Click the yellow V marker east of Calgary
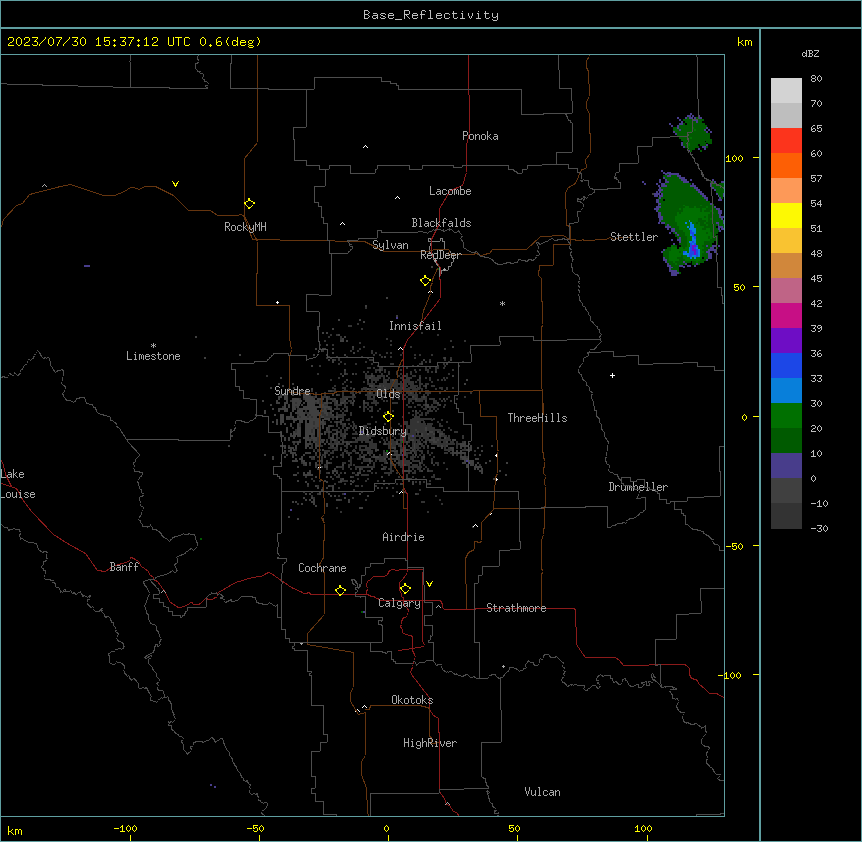Viewport: 862px width, 842px height. click(429, 584)
